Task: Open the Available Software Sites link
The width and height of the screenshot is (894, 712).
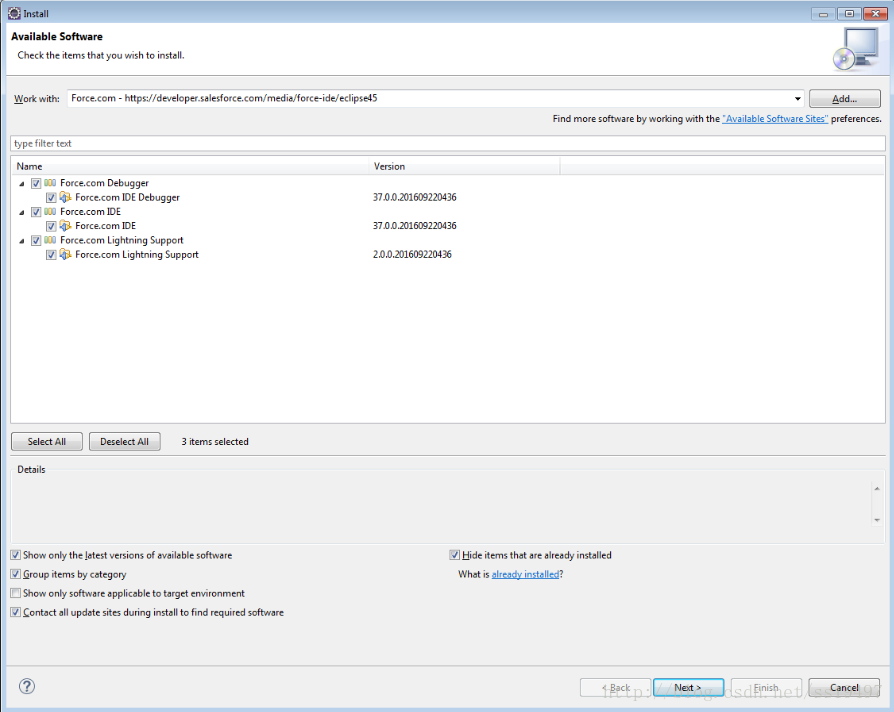Action: point(775,119)
